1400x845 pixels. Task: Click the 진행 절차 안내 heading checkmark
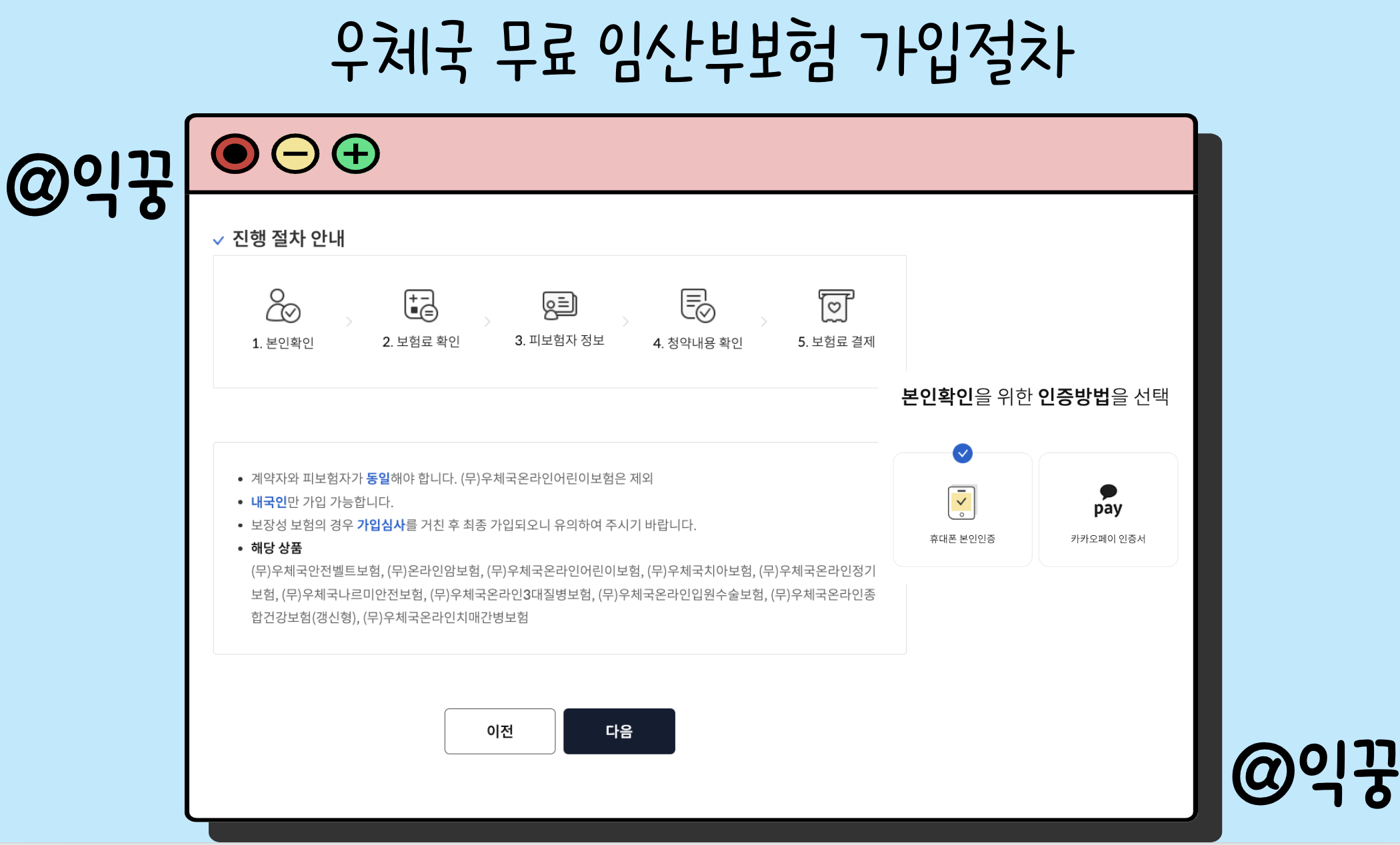tap(218, 241)
